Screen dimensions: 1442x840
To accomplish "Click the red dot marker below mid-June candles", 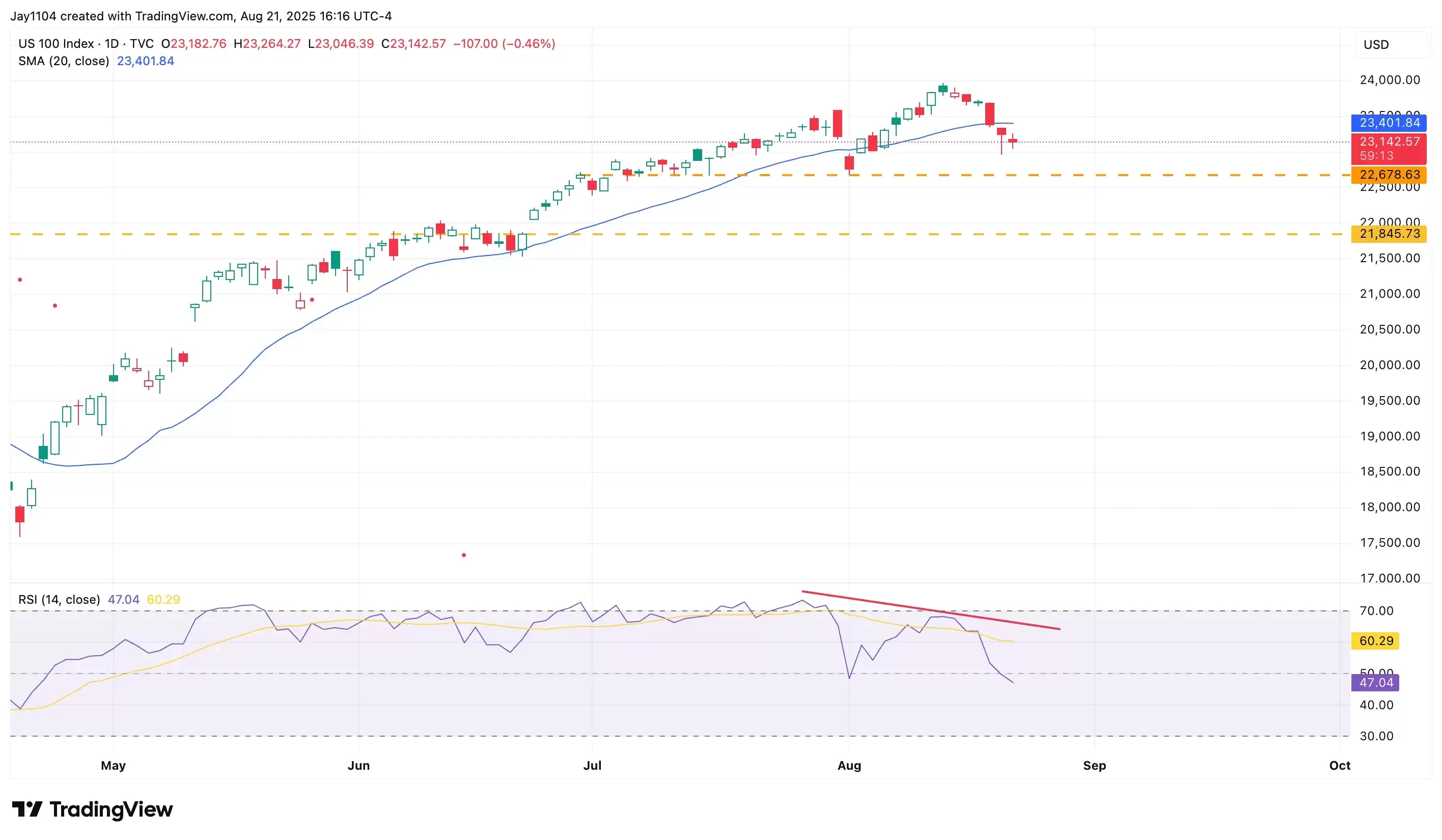I will pyautogui.click(x=463, y=555).
